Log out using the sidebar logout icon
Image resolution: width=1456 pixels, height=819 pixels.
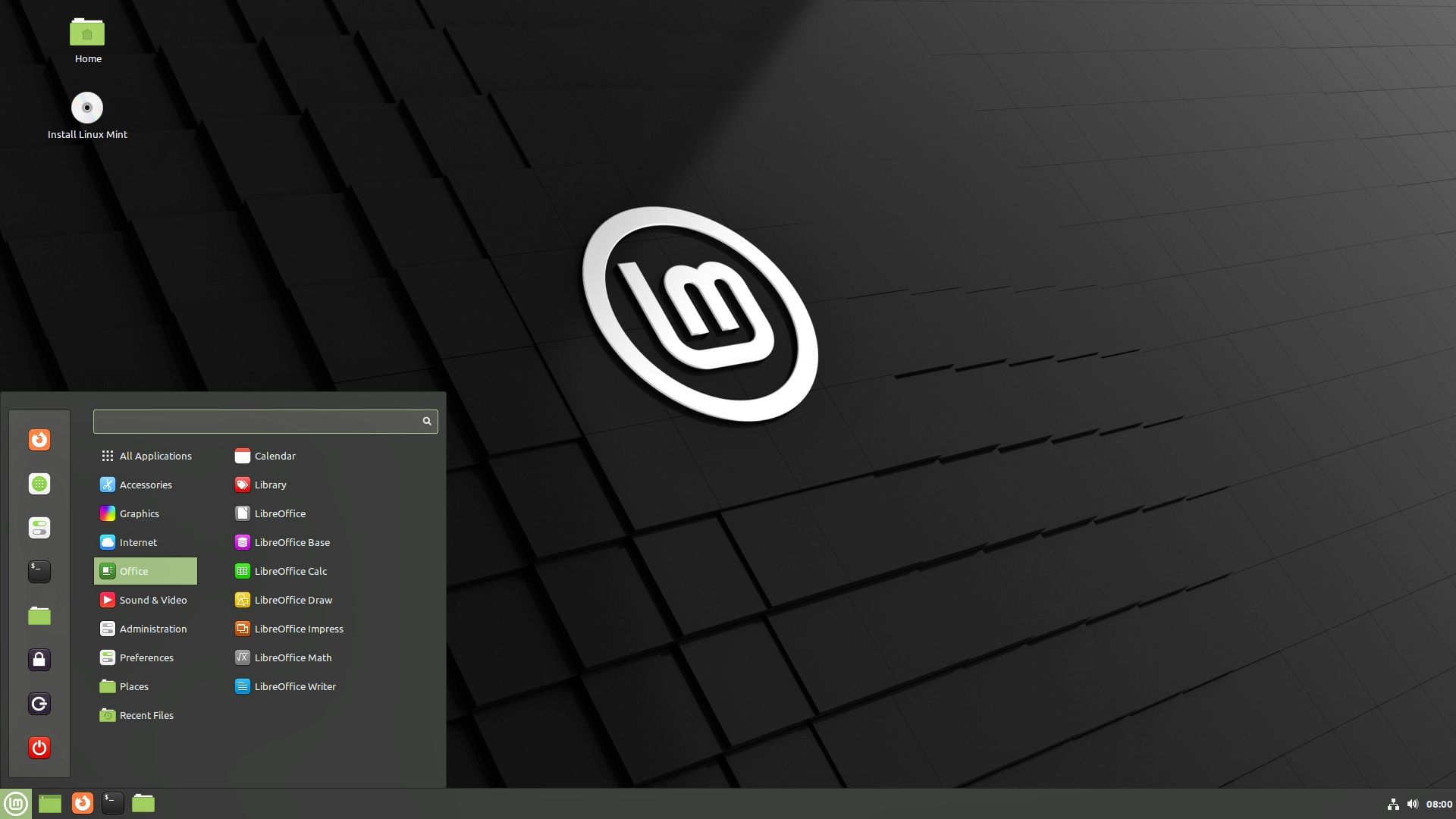39,704
